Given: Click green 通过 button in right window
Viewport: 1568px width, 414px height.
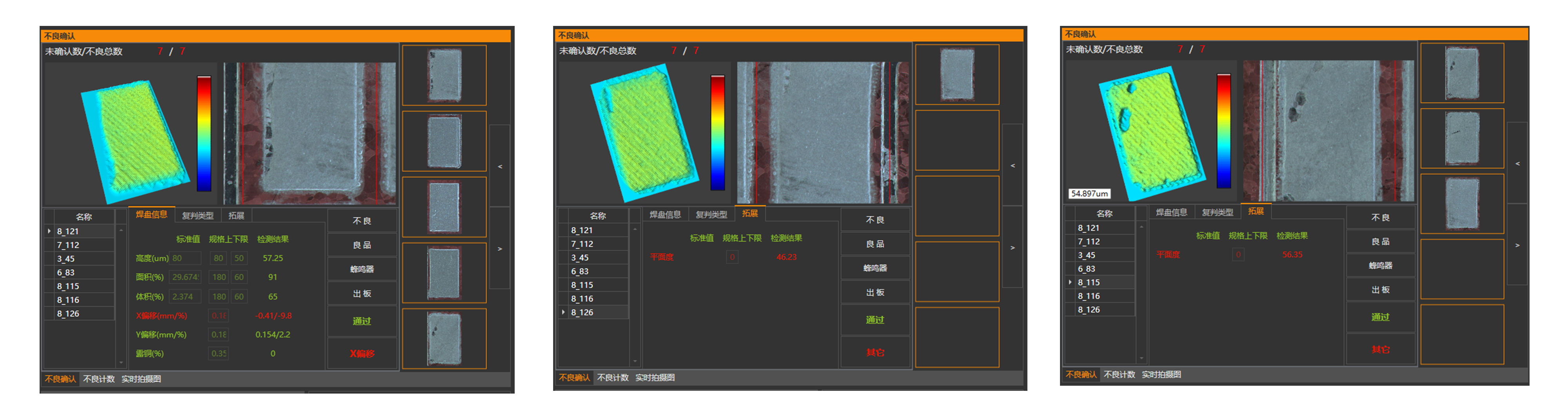Looking at the screenshot, I should (x=1381, y=318).
